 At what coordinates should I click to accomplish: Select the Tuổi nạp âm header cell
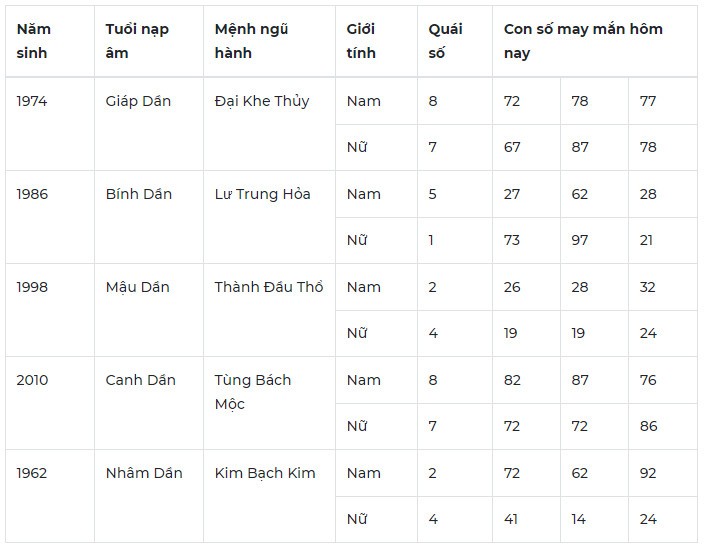click(x=149, y=41)
